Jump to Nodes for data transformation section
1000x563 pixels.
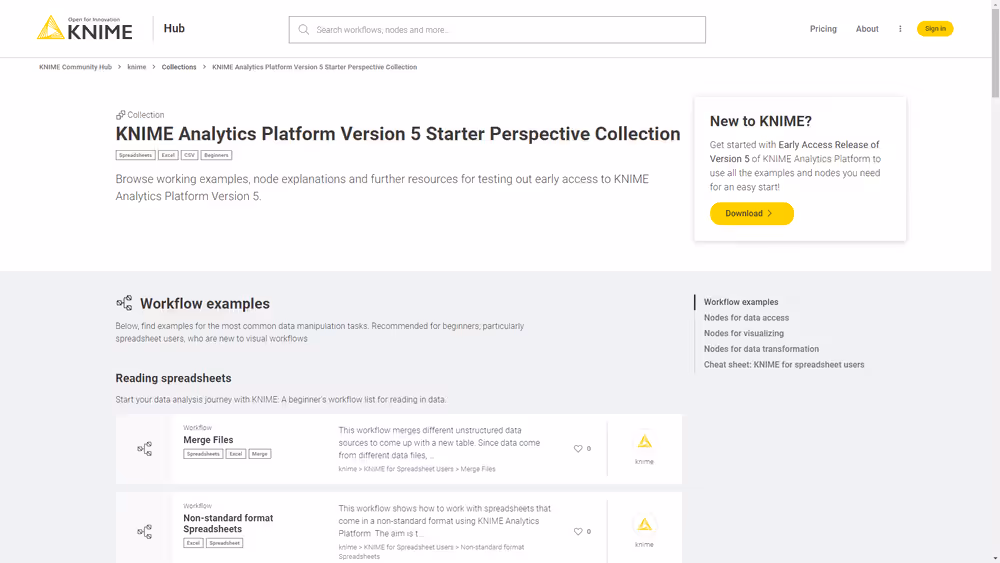[x=761, y=349]
